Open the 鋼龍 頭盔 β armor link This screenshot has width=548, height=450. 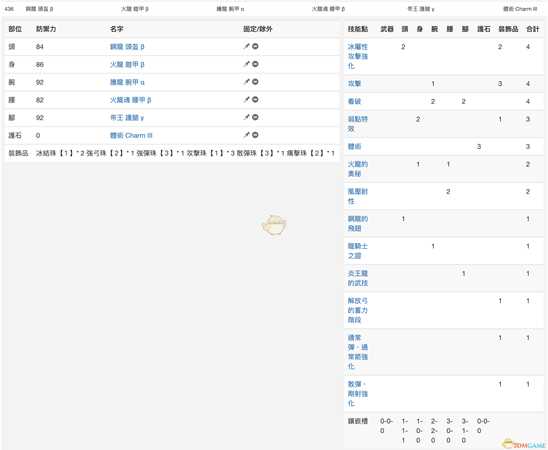[x=127, y=46]
